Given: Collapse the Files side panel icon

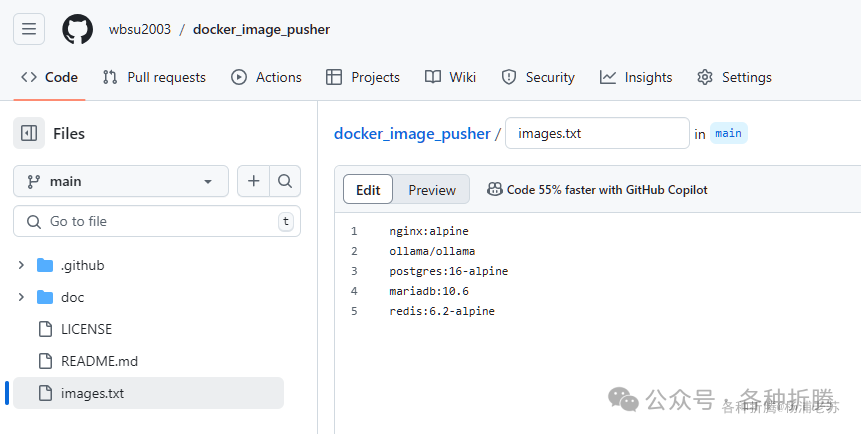Looking at the screenshot, I should 29,133.
